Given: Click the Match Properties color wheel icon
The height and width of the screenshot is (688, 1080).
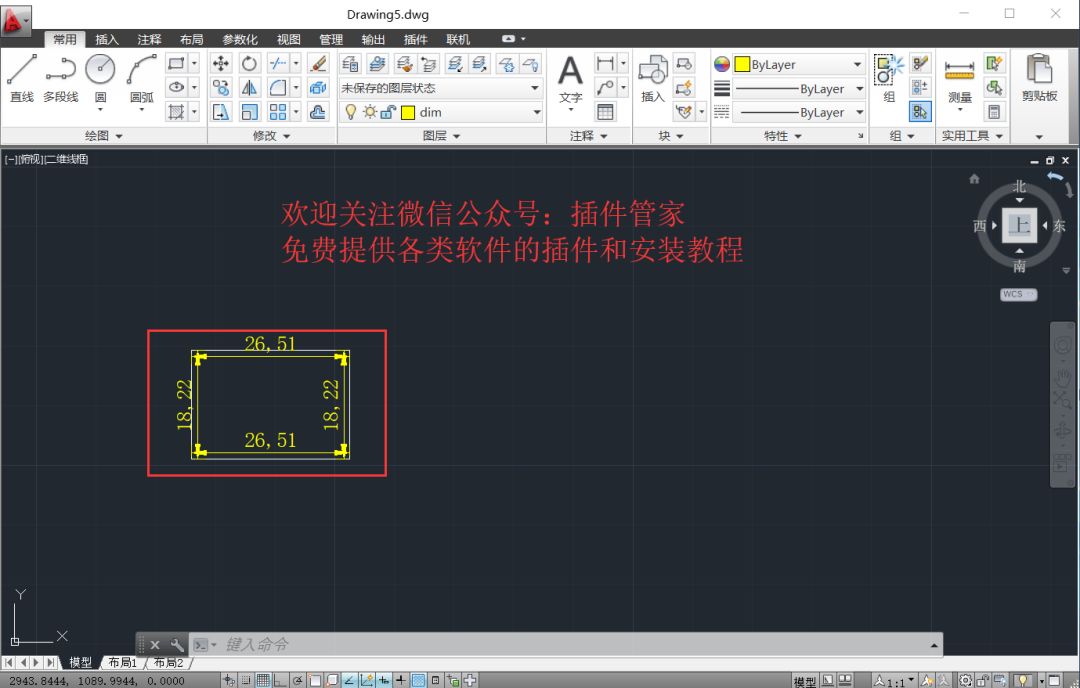Looking at the screenshot, I should (721, 64).
